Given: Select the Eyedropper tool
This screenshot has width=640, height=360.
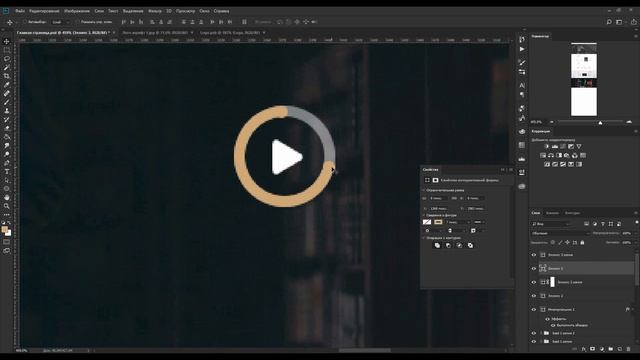Looking at the screenshot, I should 7,84.
